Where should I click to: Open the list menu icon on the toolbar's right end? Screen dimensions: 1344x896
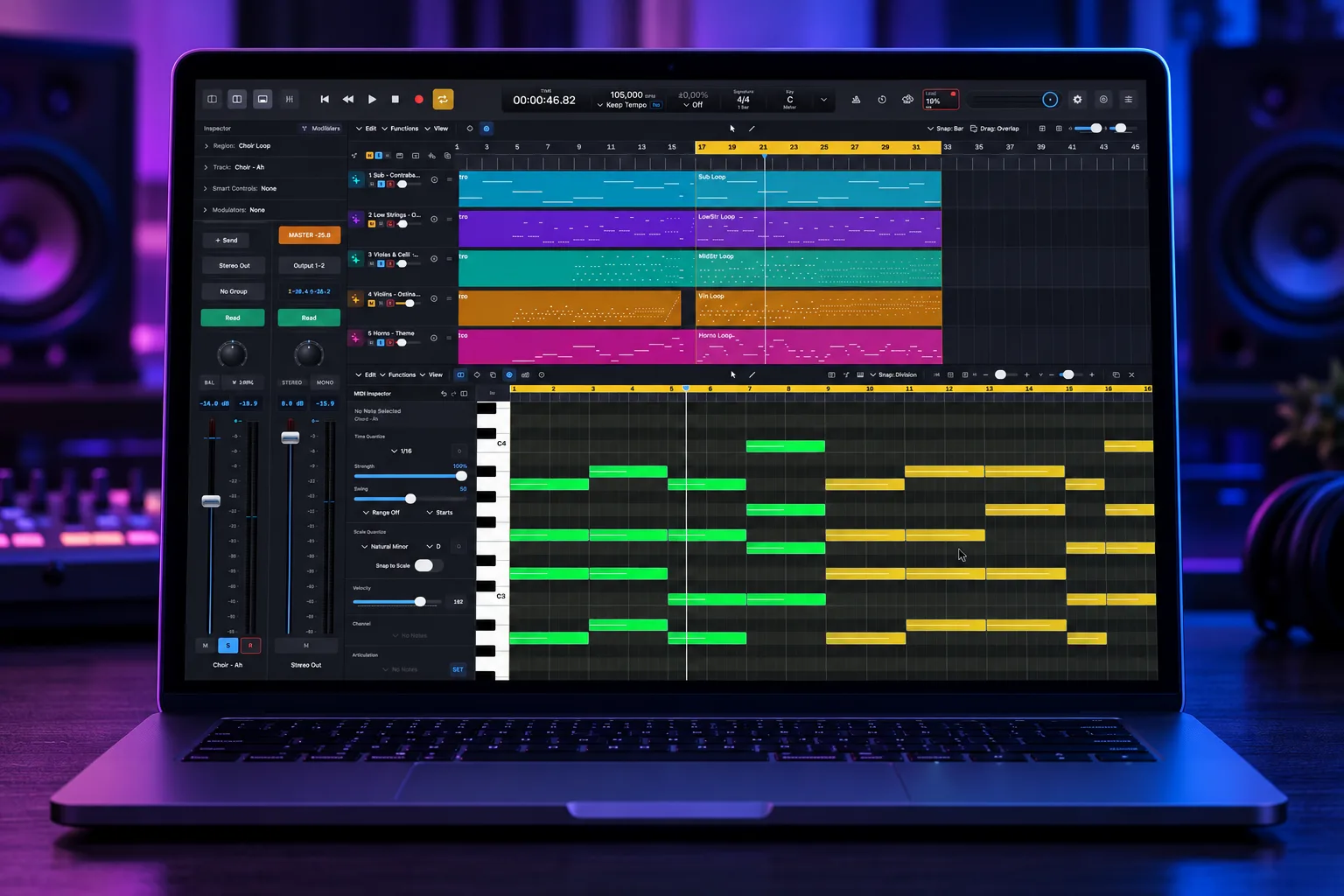[1129, 100]
